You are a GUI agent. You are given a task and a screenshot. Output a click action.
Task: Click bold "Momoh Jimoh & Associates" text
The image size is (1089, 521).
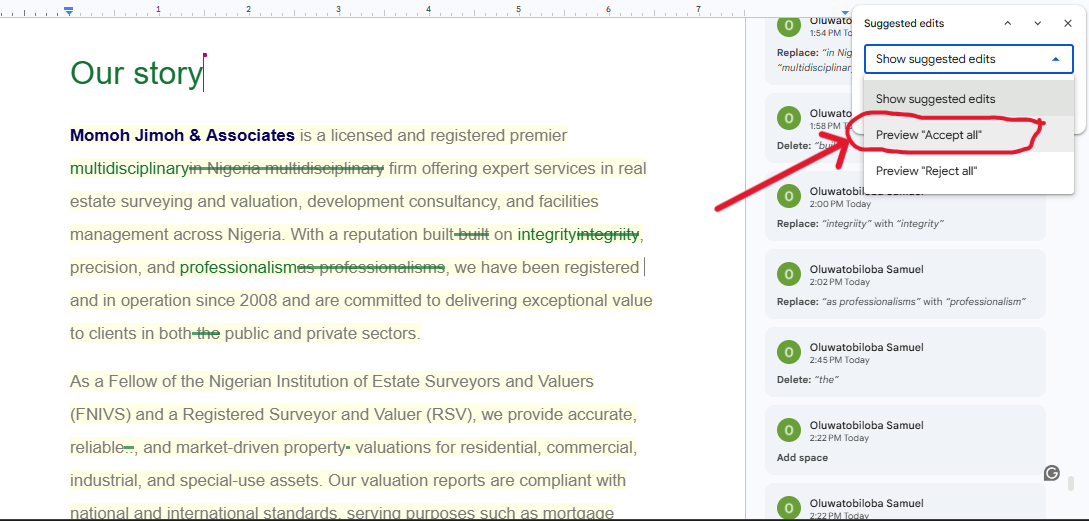tap(182, 135)
